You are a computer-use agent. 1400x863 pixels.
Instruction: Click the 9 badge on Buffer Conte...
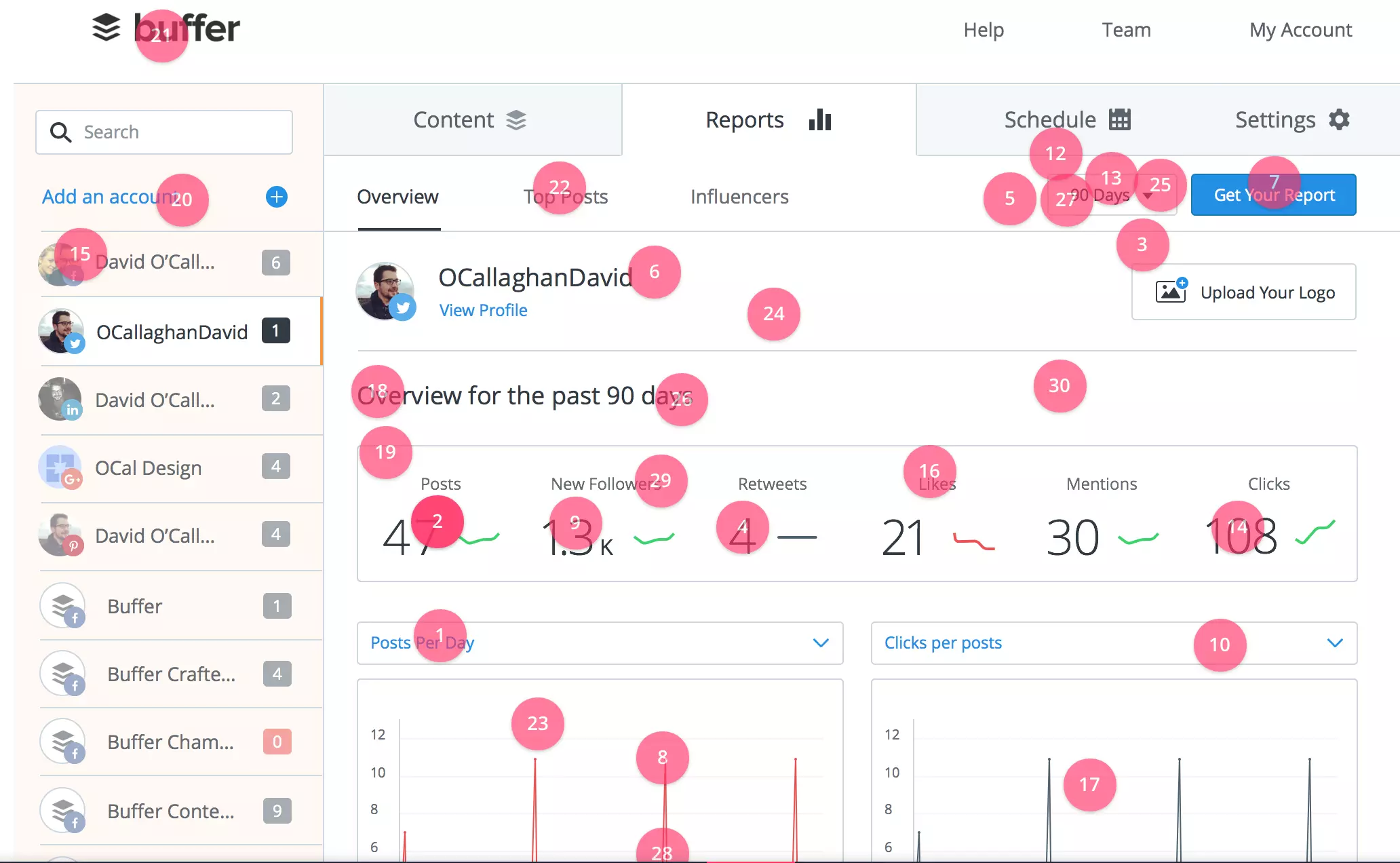pyautogui.click(x=277, y=811)
